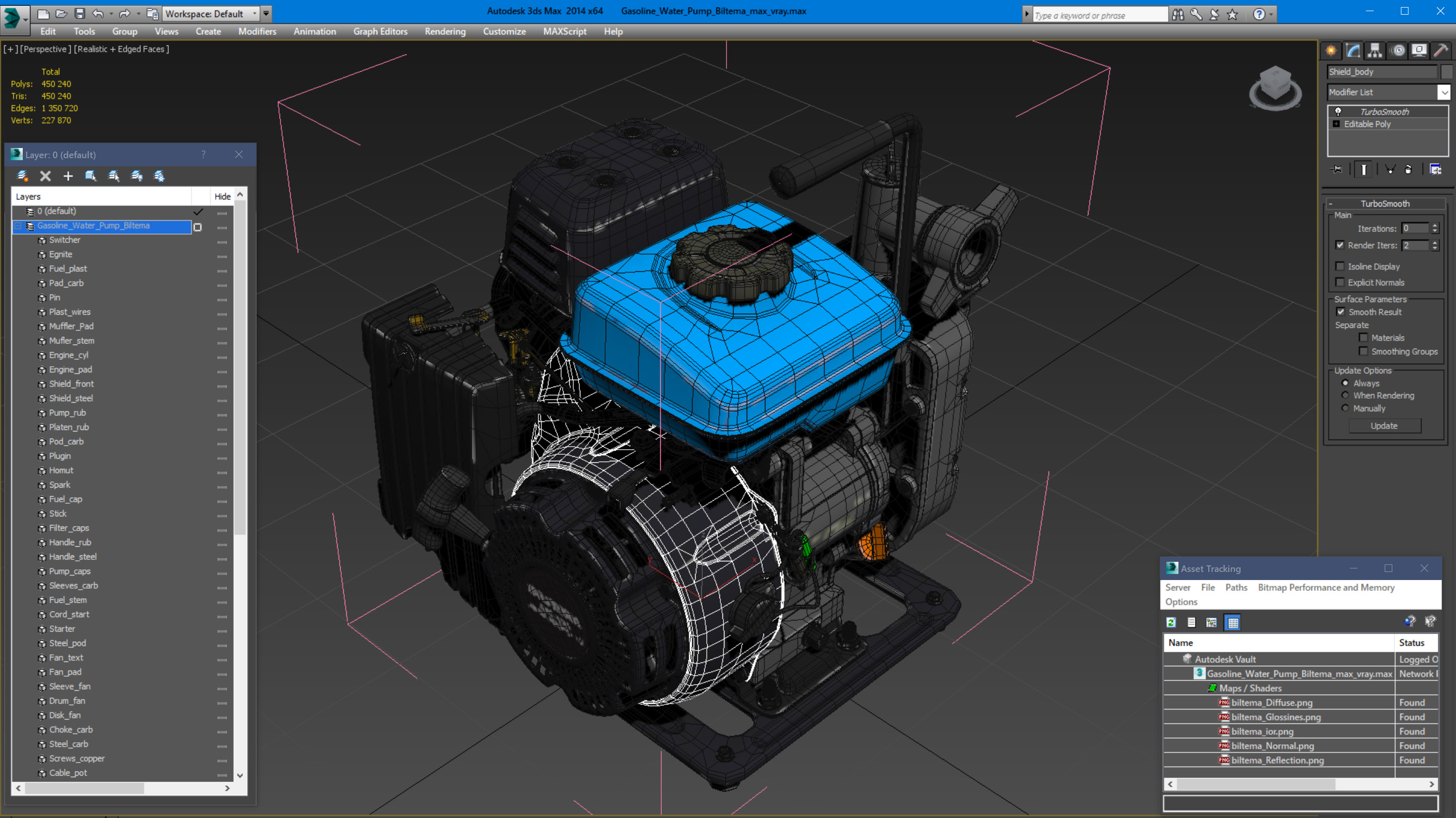The height and width of the screenshot is (818, 1456).
Task: Open the Modifiers menu
Action: [x=256, y=30]
